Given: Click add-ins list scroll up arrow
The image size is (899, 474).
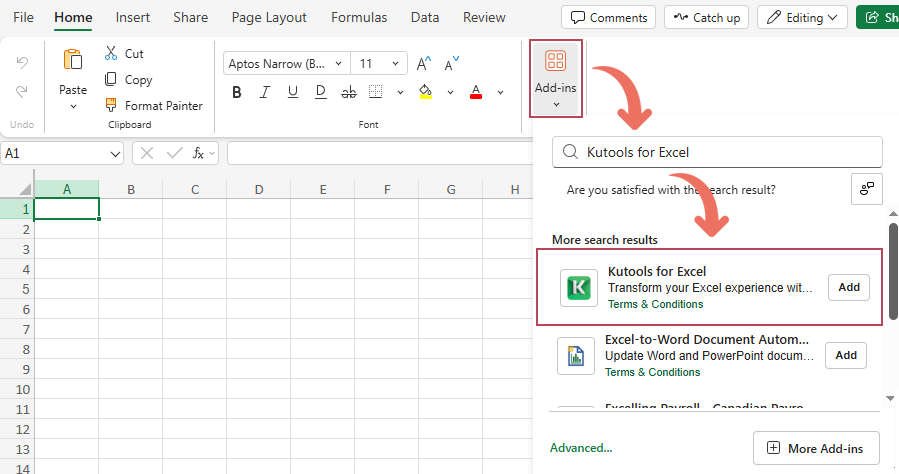Looking at the screenshot, I should [x=893, y=214].
